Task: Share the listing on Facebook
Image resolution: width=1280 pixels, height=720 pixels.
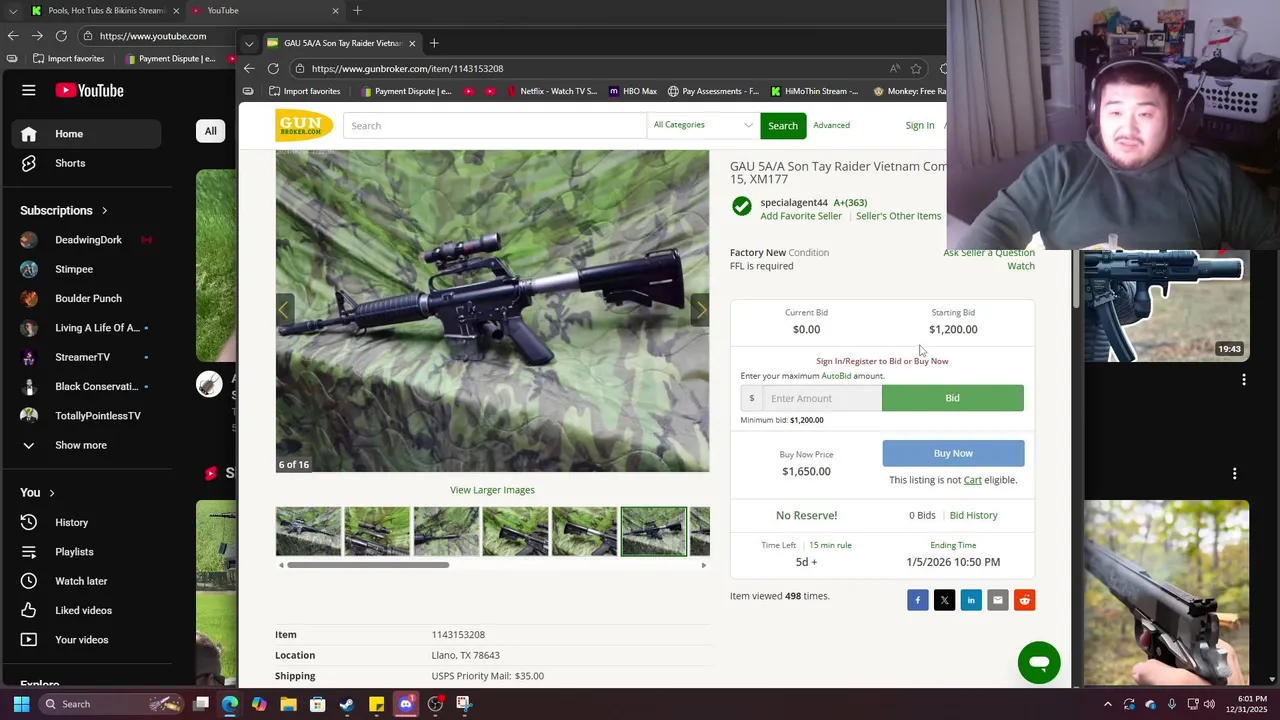Action: (x=917, y=600)
